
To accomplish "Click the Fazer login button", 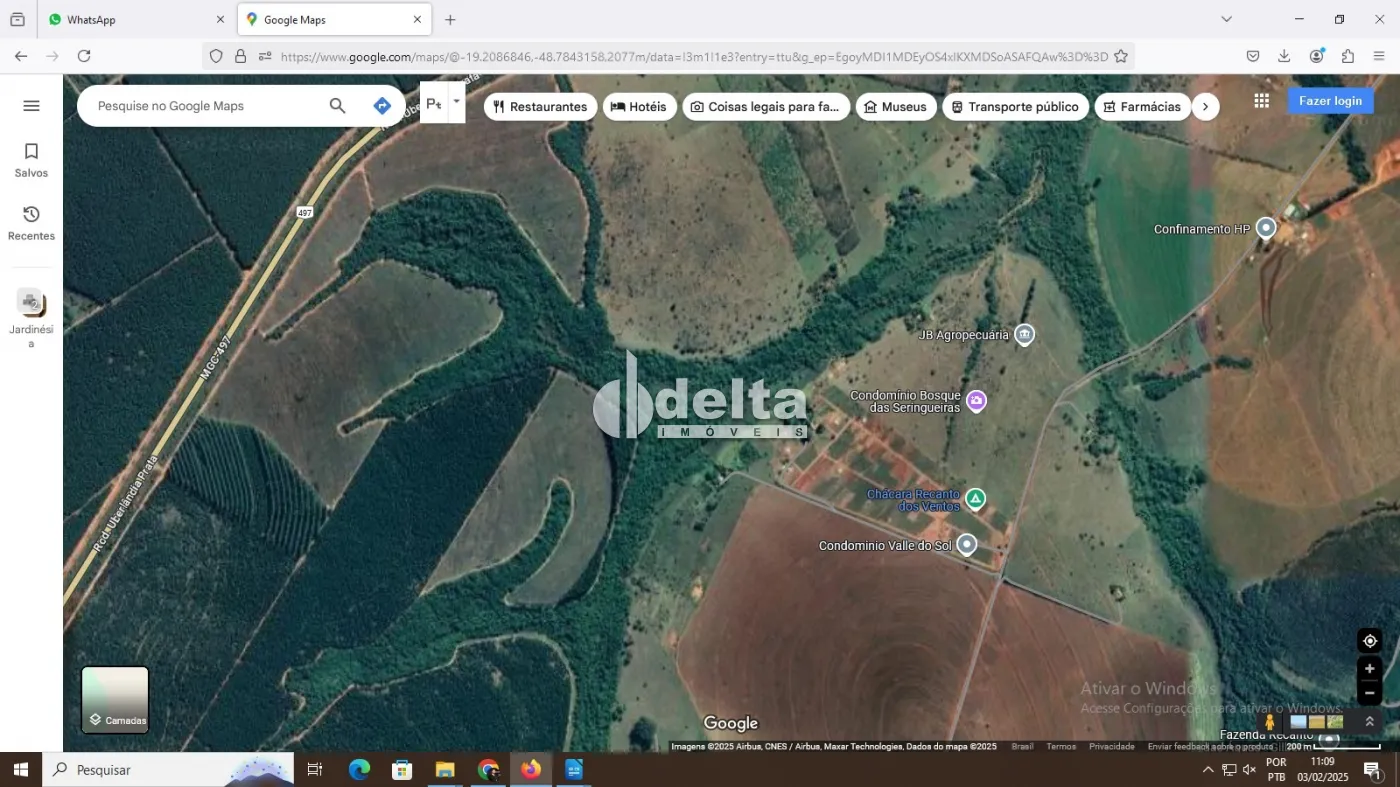I will [1329, 101].
